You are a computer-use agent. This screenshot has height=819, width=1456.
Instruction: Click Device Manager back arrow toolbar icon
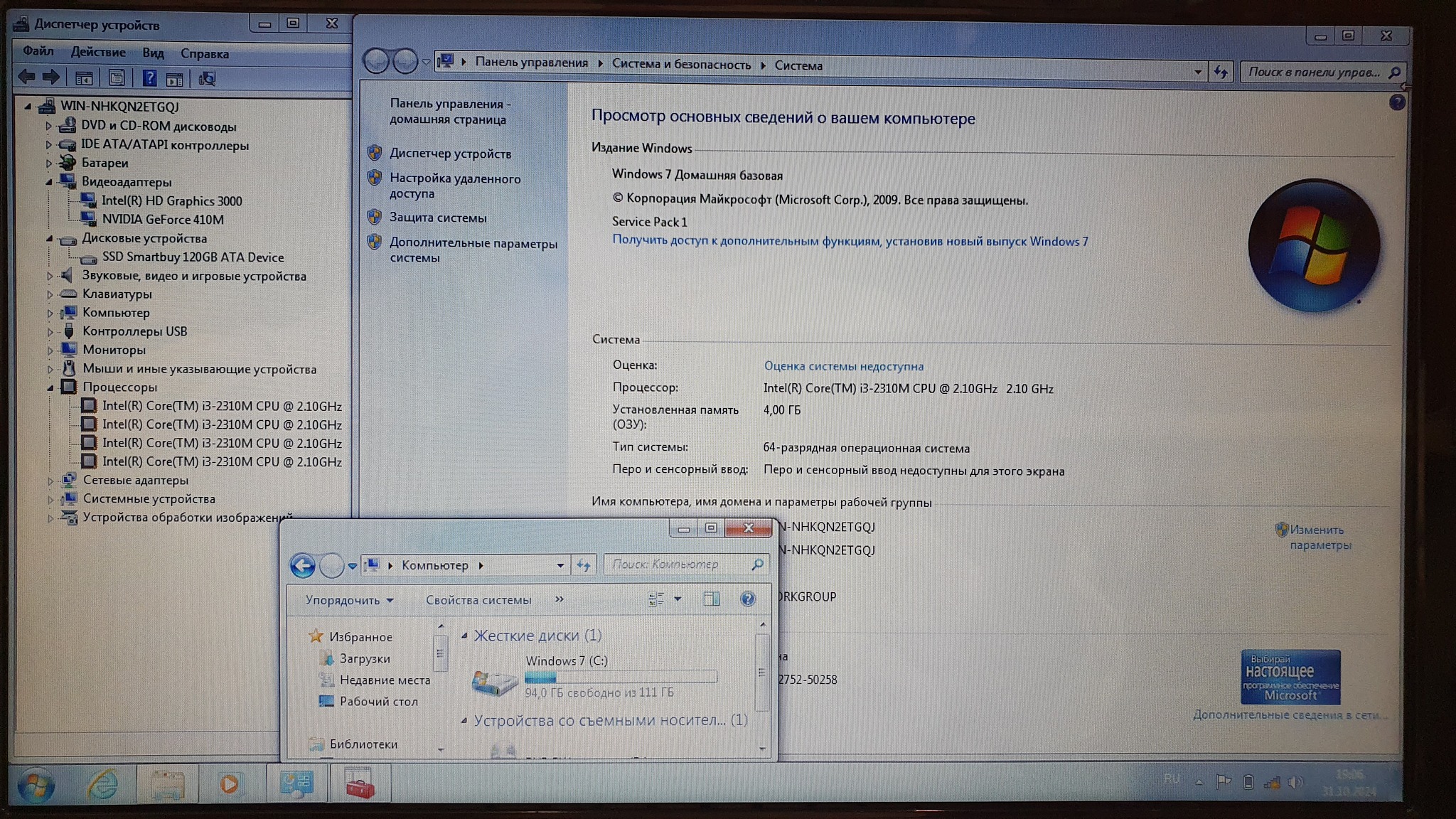click(26, 77)
